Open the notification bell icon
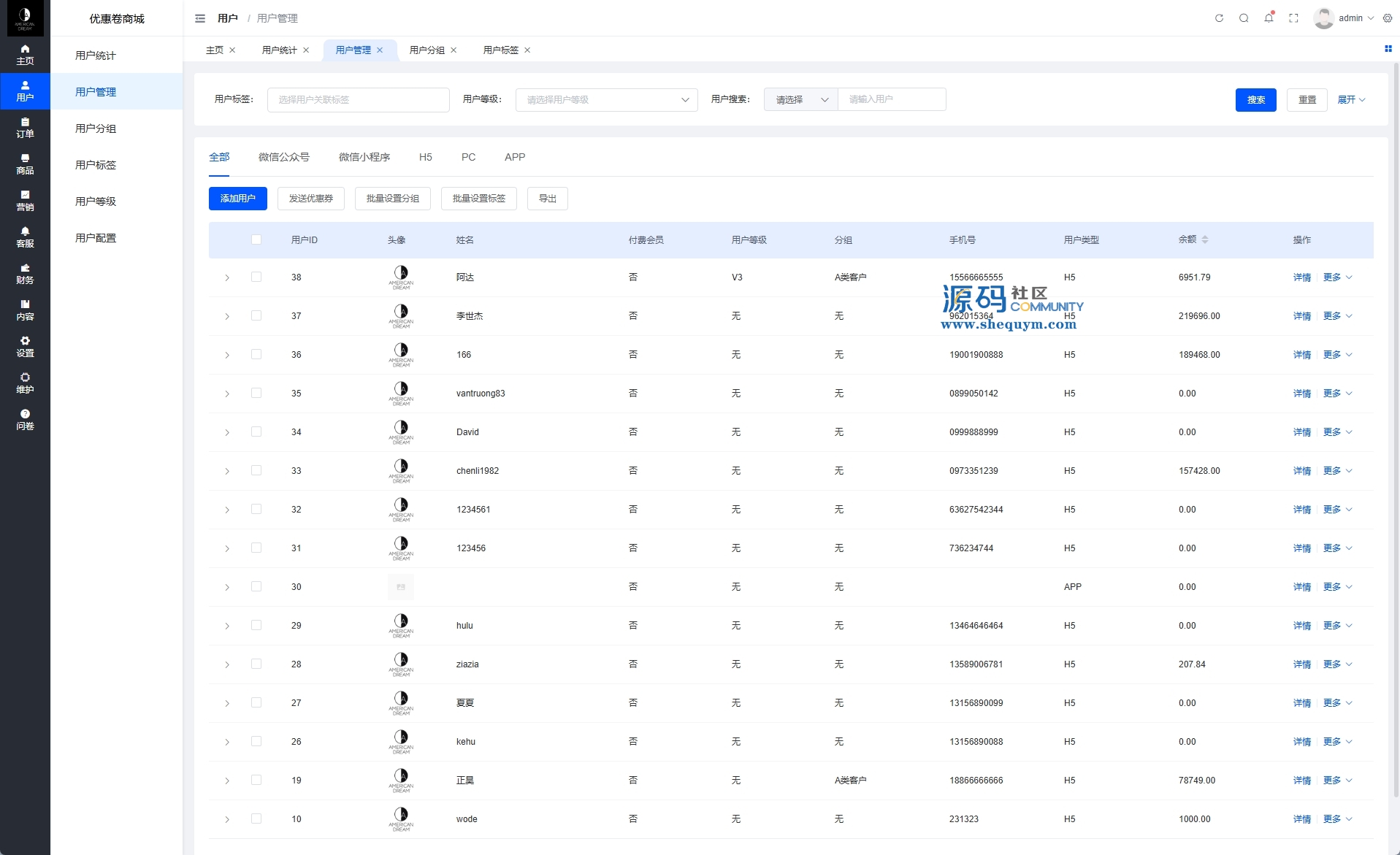 [x=1269, y=18]
